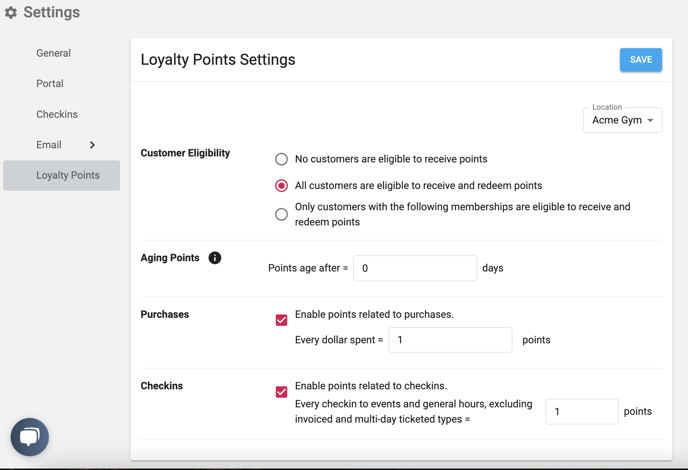Open the Location dropdown showing Acme Gym
The width and height of the screenshot is (688, 470).
(622, 120)
